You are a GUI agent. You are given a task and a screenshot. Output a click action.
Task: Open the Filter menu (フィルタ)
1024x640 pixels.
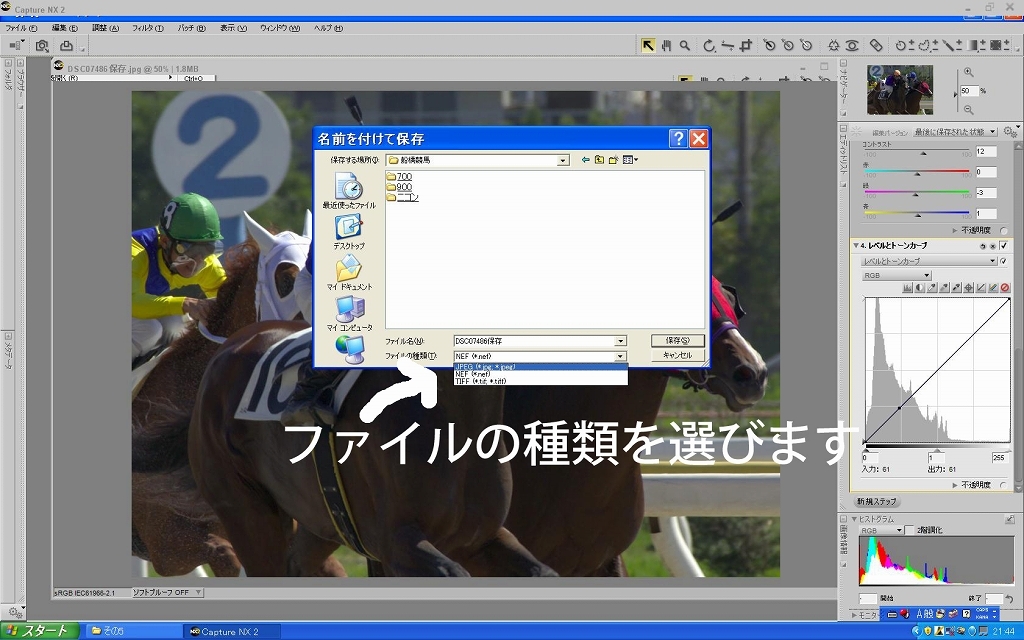[x=148, y=28]
